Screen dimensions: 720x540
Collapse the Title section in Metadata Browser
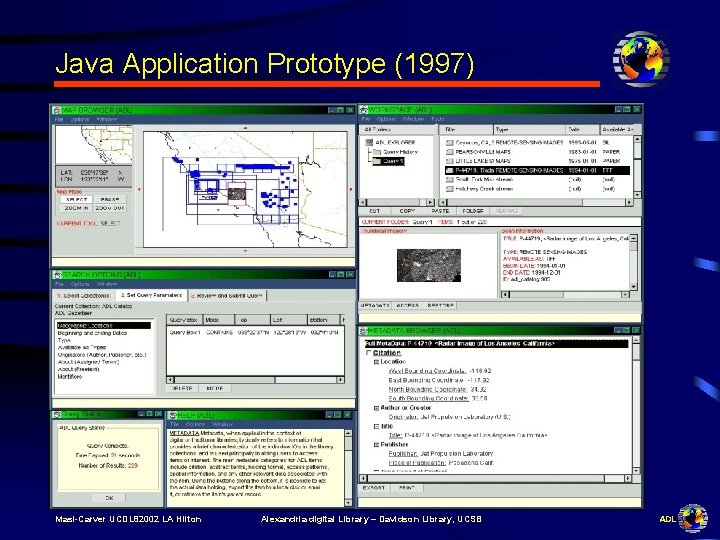click(376, 426)
